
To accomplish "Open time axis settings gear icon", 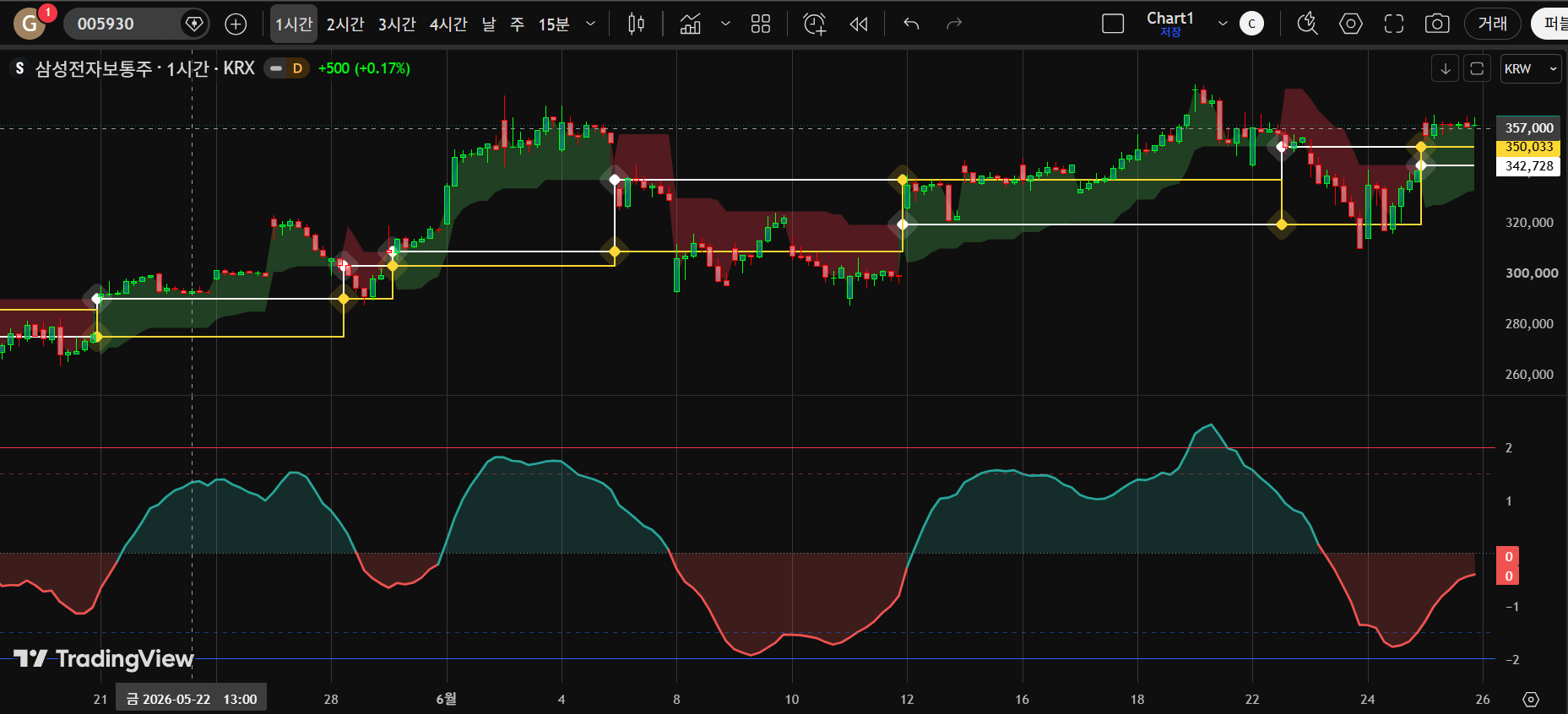I will 1531,699.
